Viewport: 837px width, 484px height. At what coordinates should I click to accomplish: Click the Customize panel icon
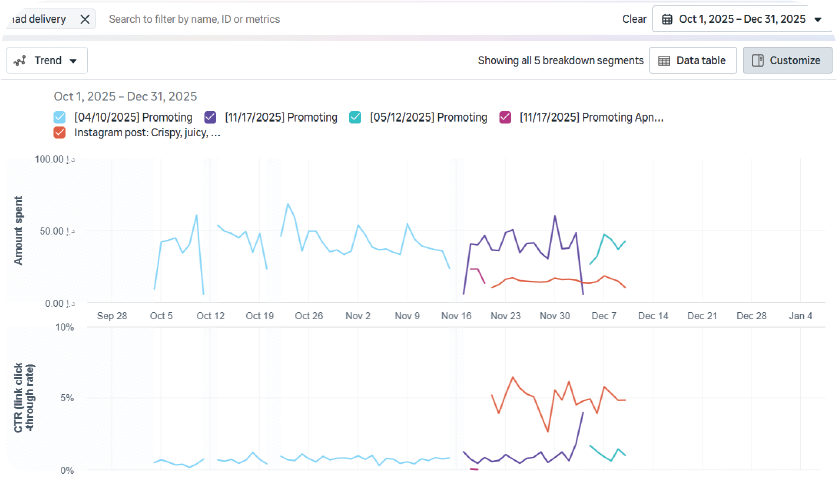pyautogui.click(x=758, y=60)
